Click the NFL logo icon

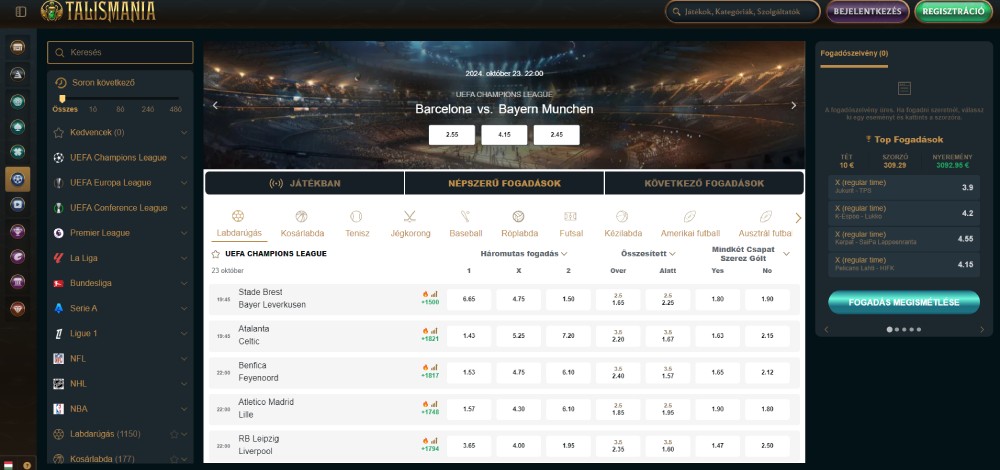pyautogui.click(x=59, y=358)
